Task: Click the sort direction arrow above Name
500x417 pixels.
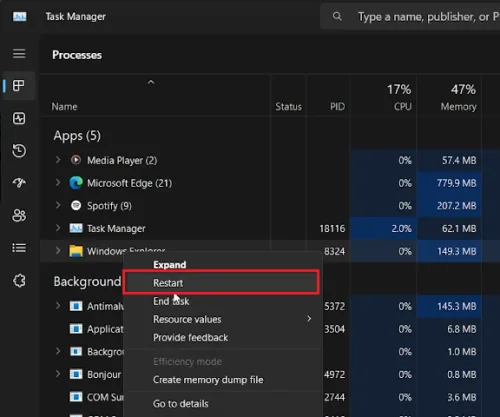Action: coord(151,82)
